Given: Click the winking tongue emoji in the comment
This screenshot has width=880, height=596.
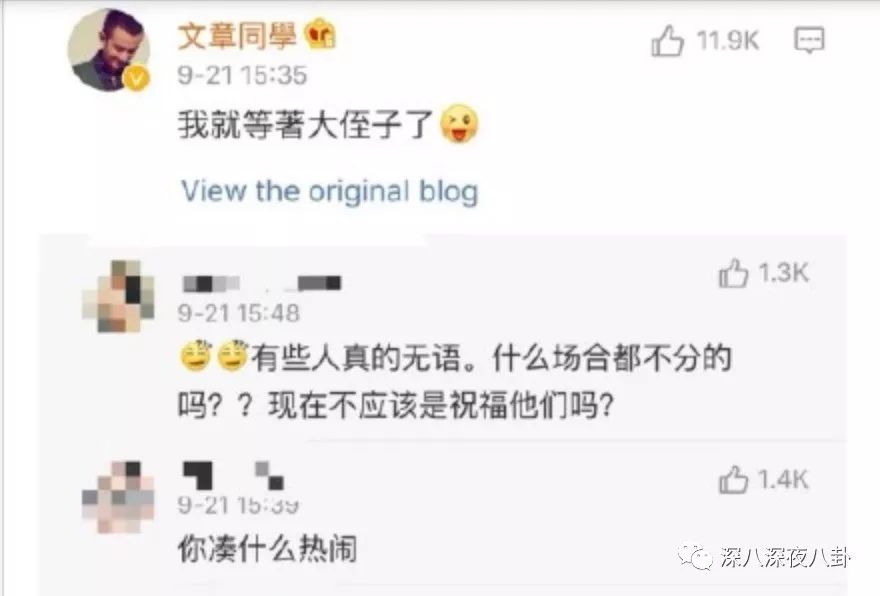Looking at the screenshot, I should [459, 124].
